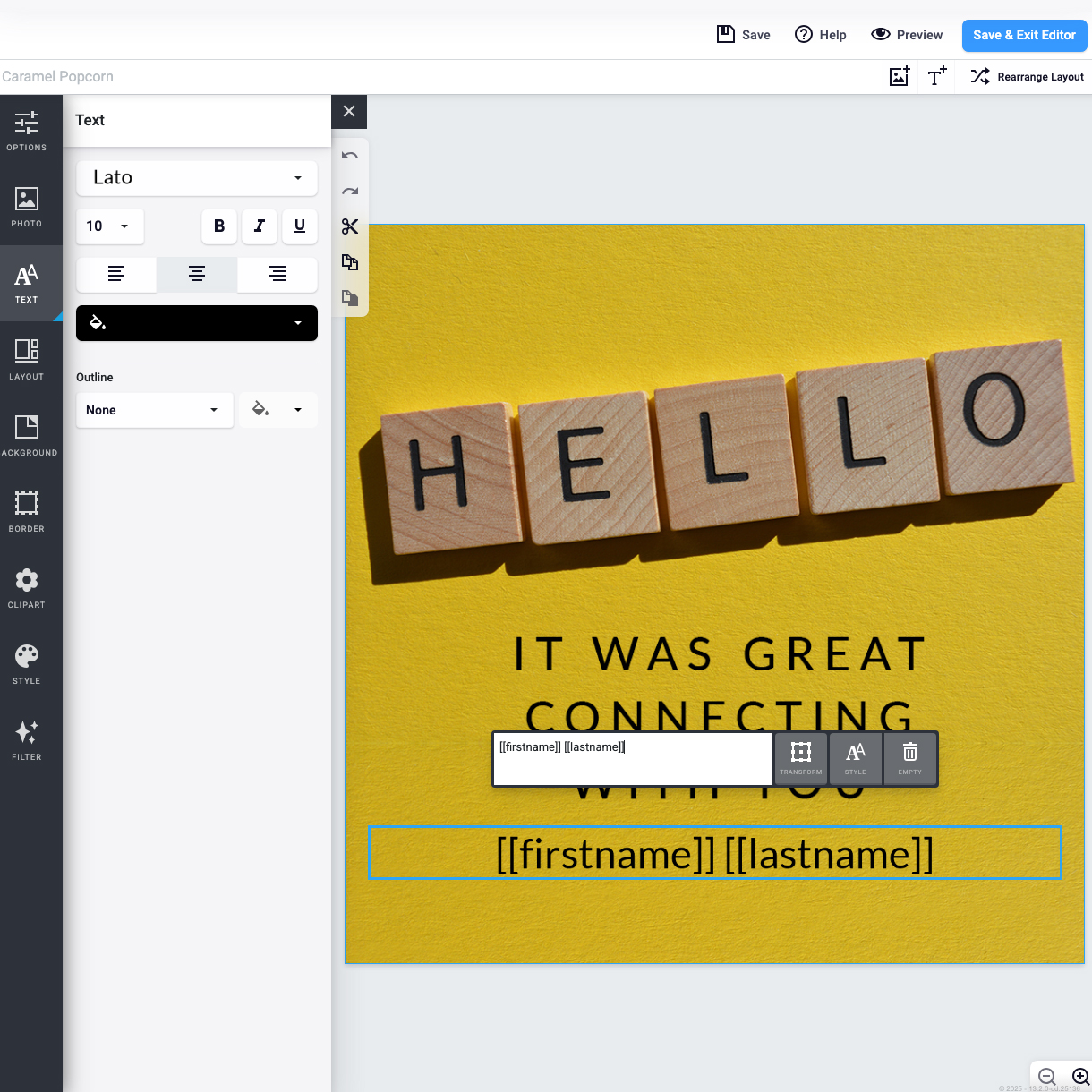Open the Photo panel
The width and height of the screenshot is (1092, 1092).
tap(27, 208)
